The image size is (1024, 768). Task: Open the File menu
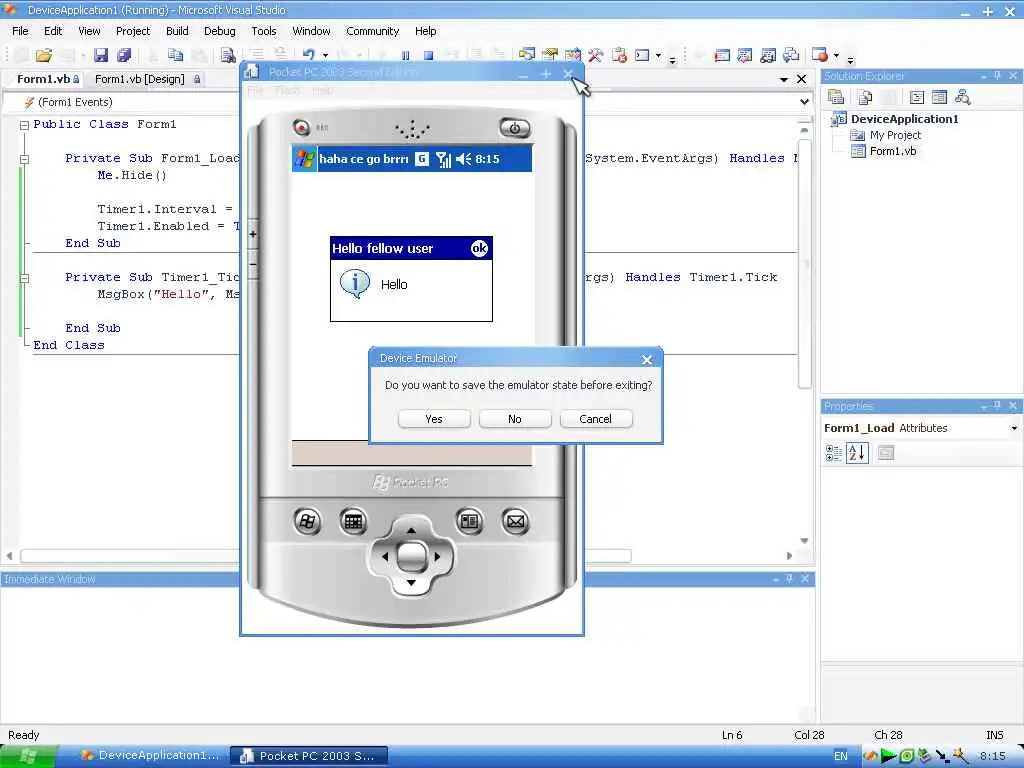[x=20, y=31]
